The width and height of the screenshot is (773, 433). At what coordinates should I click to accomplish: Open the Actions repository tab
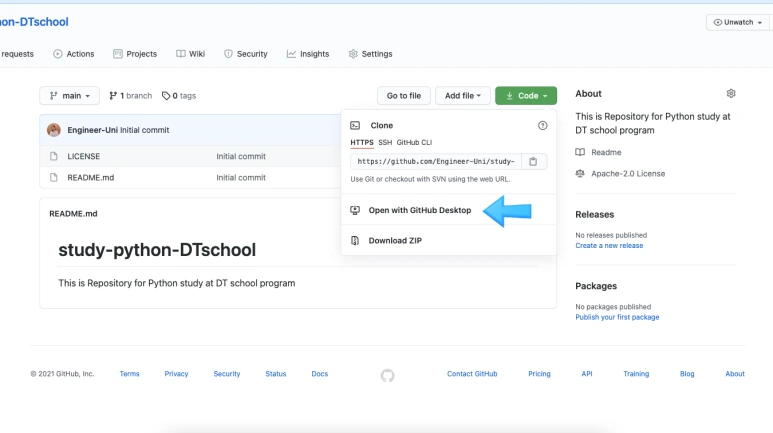click(x=73, y=54)
